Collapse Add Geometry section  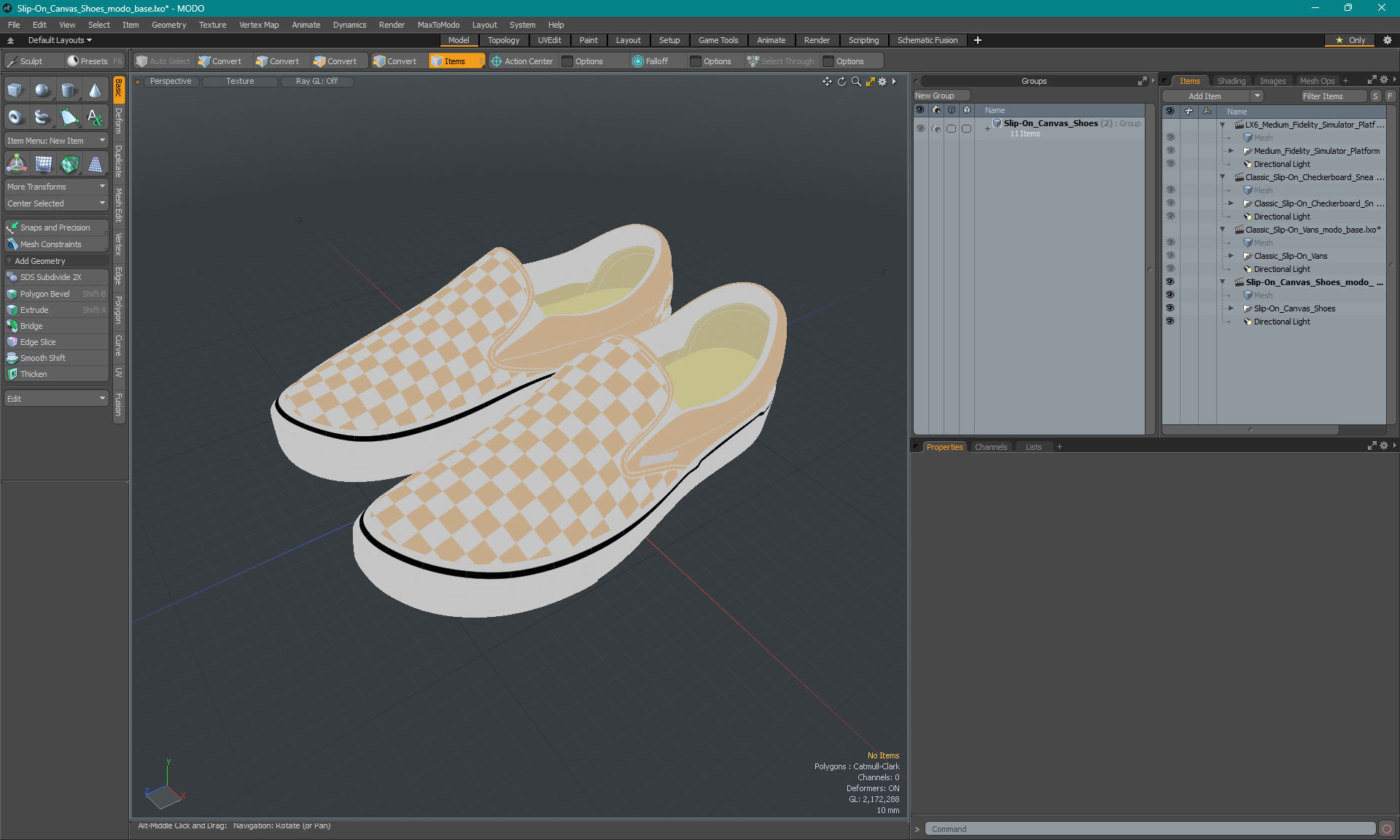(9, 261)
